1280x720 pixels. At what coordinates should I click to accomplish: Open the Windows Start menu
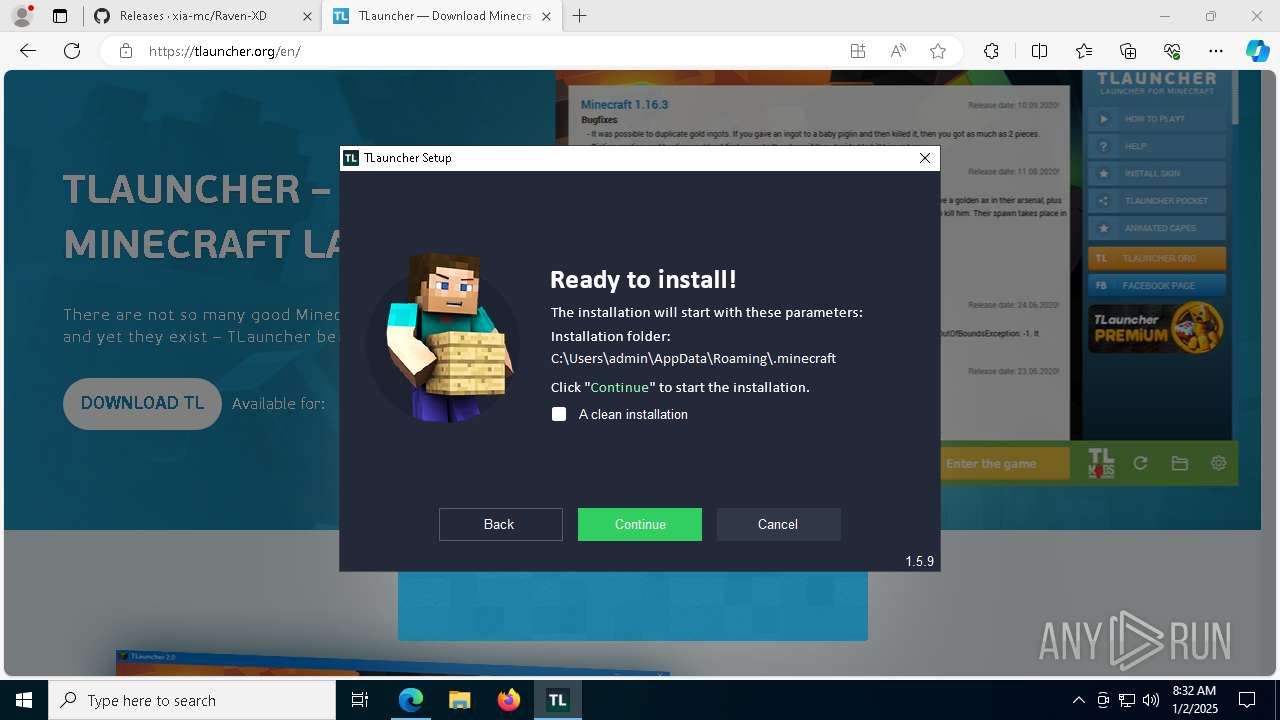coord(24,700)
